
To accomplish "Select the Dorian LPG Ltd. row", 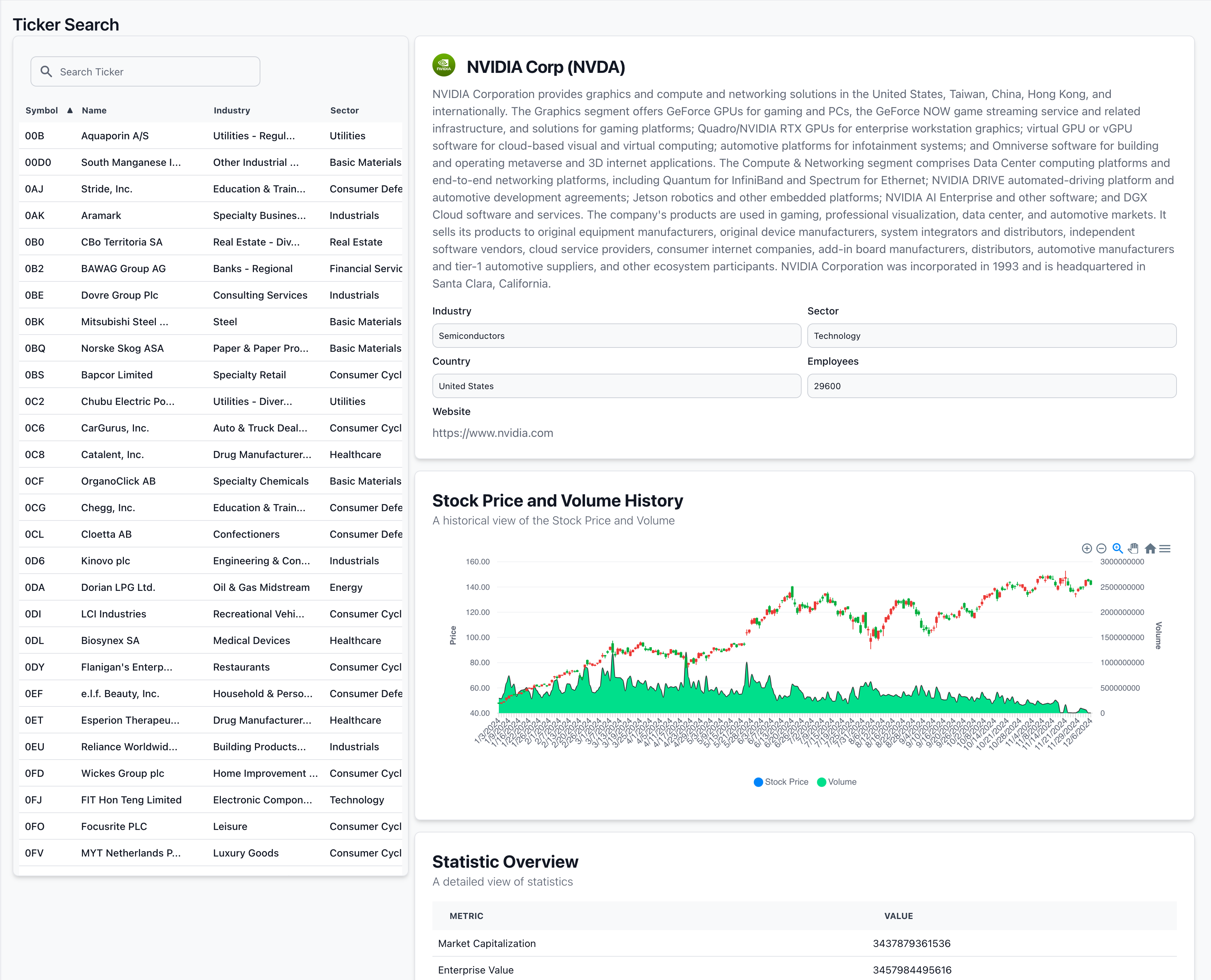I will coord(211,587).
